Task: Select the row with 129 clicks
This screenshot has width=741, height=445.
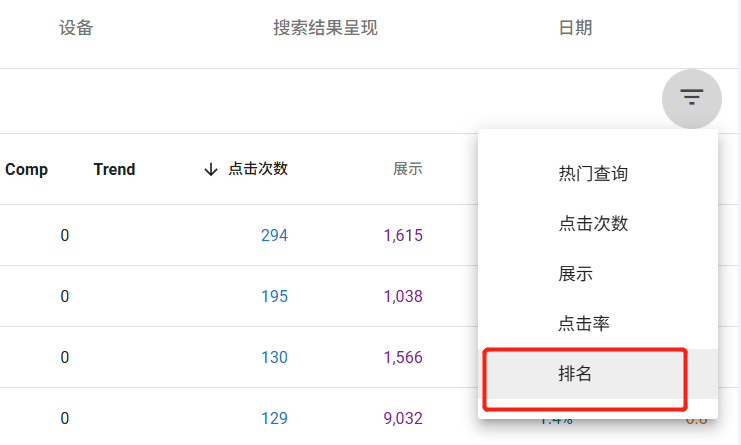Action: tap(274, 419)
